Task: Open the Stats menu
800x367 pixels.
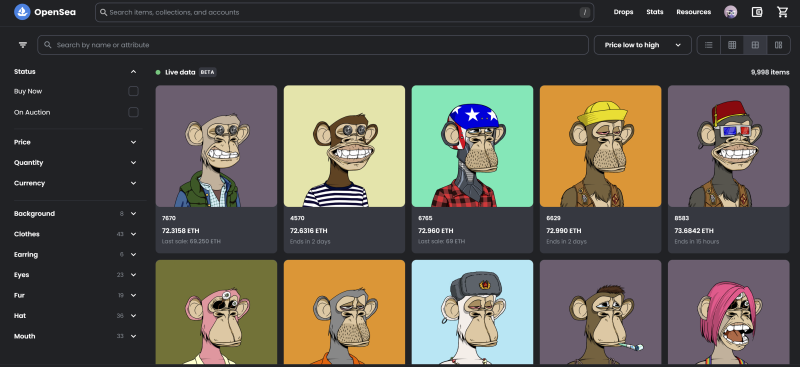Action: pos(655,12)
